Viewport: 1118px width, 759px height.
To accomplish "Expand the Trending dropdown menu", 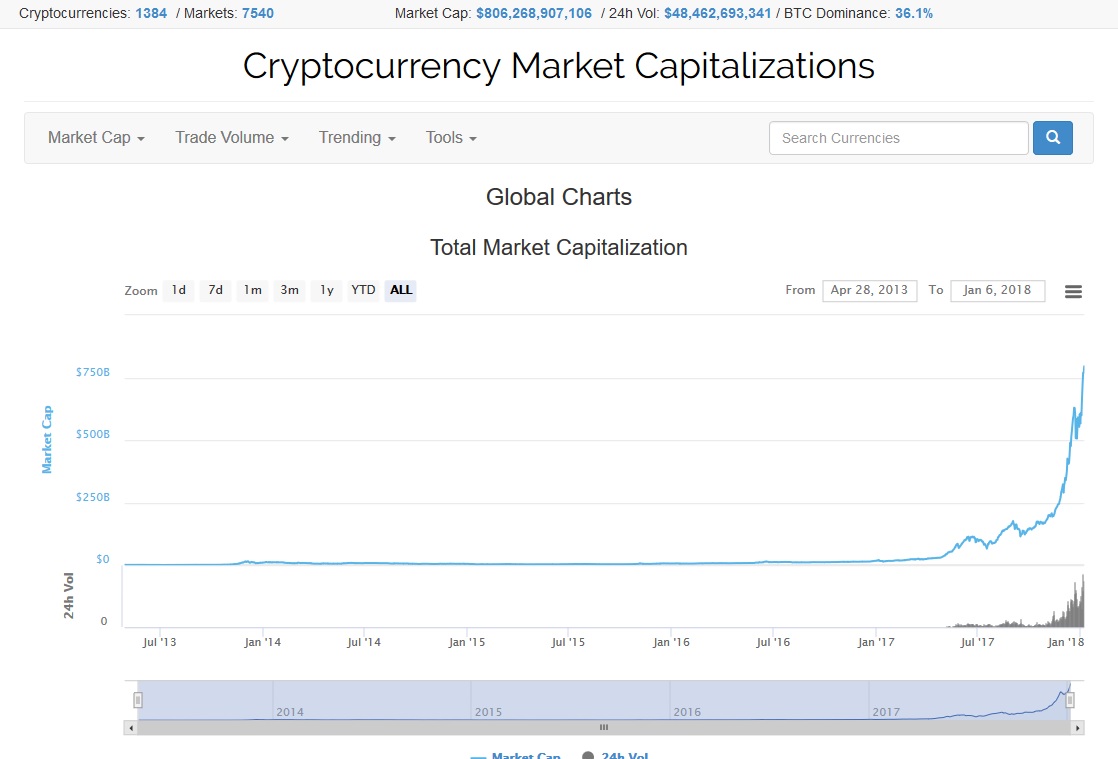I will [357, 138].
